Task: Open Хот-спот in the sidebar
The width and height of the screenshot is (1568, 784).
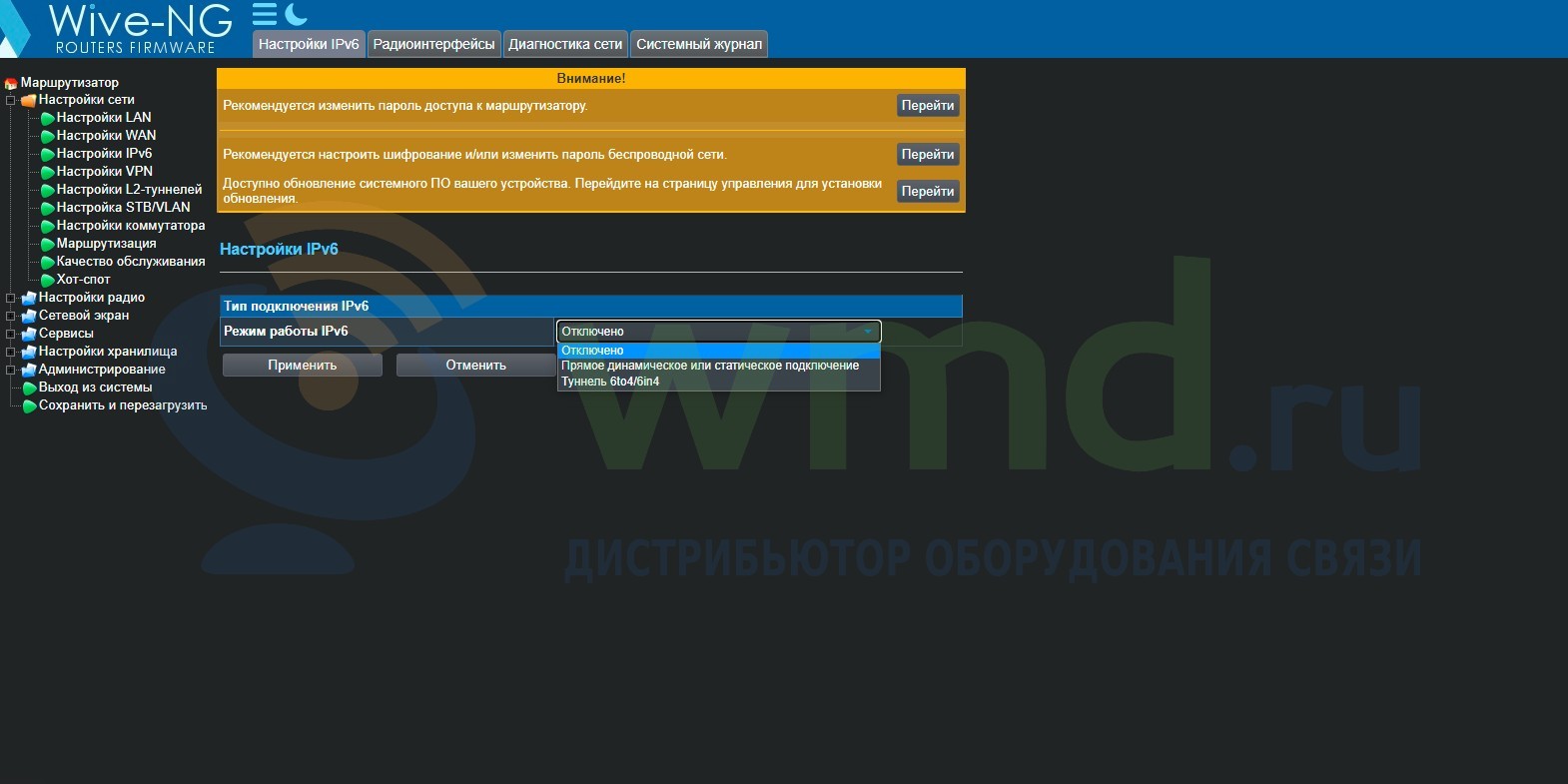Action: coord(83,280)
